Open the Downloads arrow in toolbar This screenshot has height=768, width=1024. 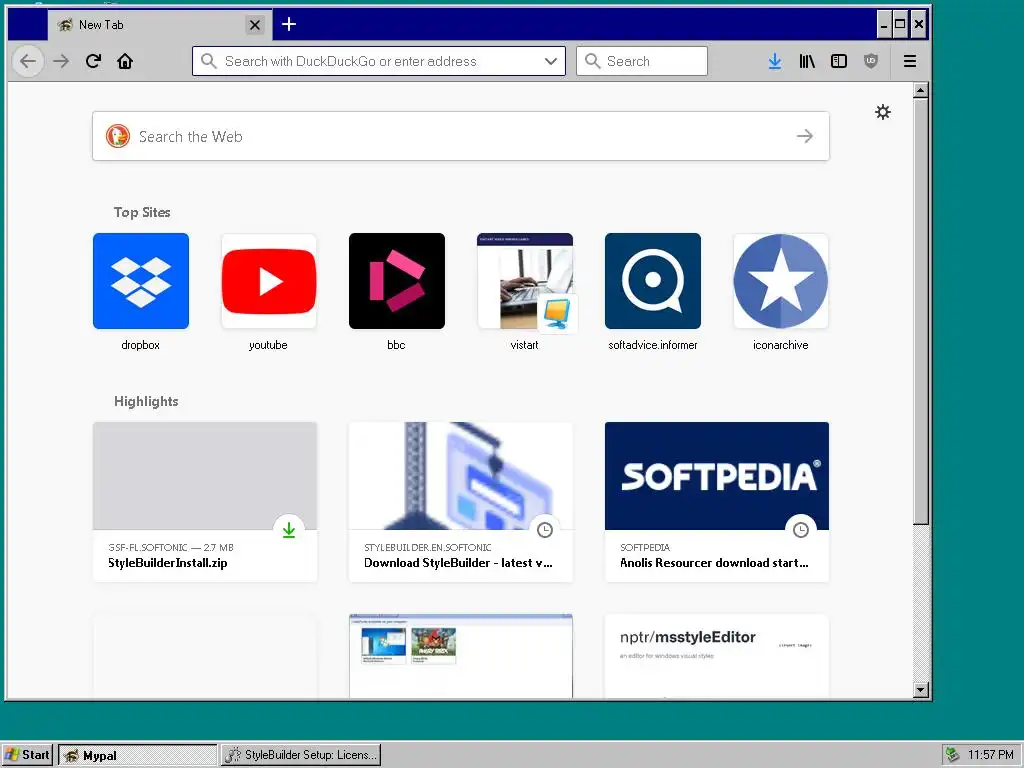775,61
